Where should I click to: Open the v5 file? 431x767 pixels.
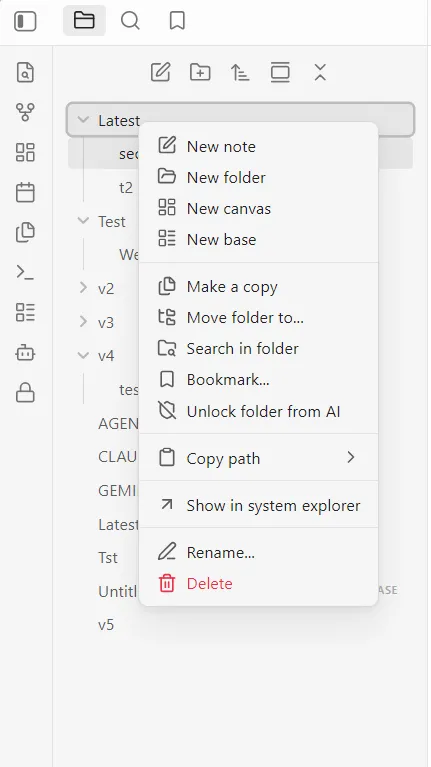tap(106, 625)
